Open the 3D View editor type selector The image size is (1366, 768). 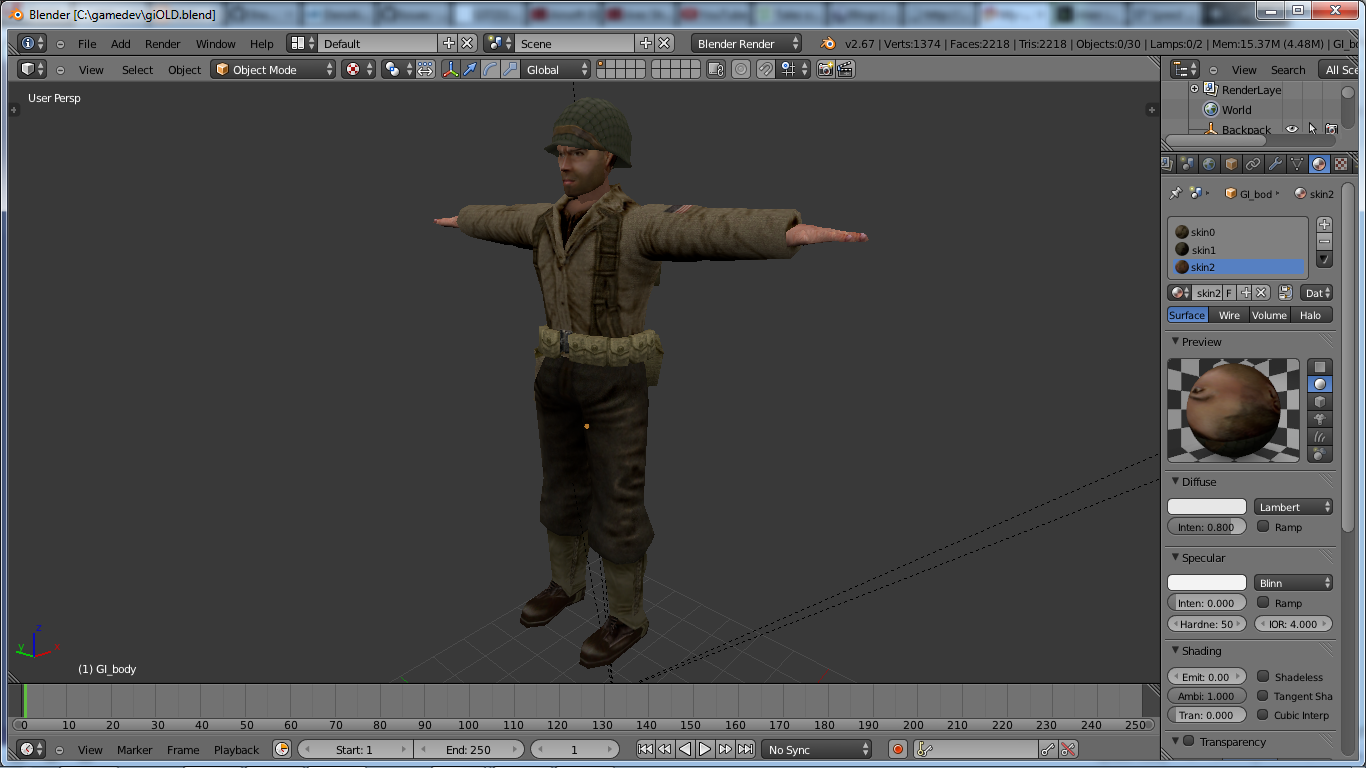click(32, 69)
